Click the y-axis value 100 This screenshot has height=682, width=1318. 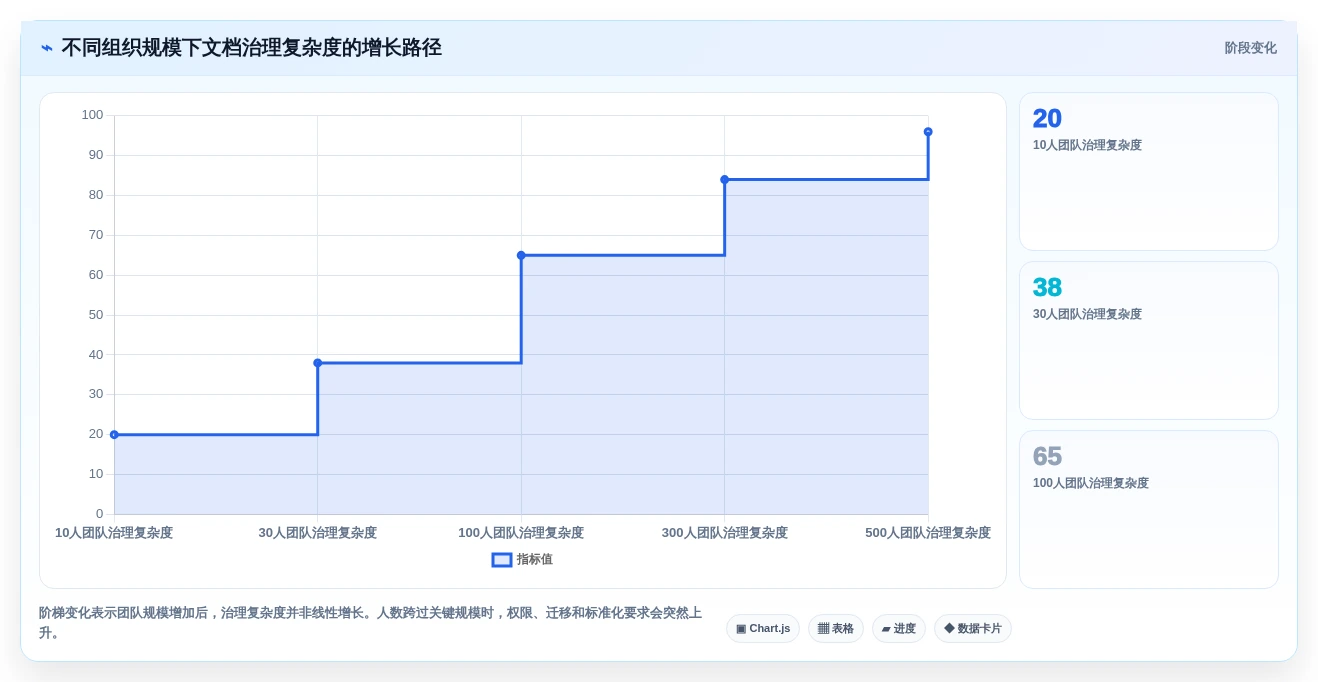pyautogui.click(x=92, y=115)
